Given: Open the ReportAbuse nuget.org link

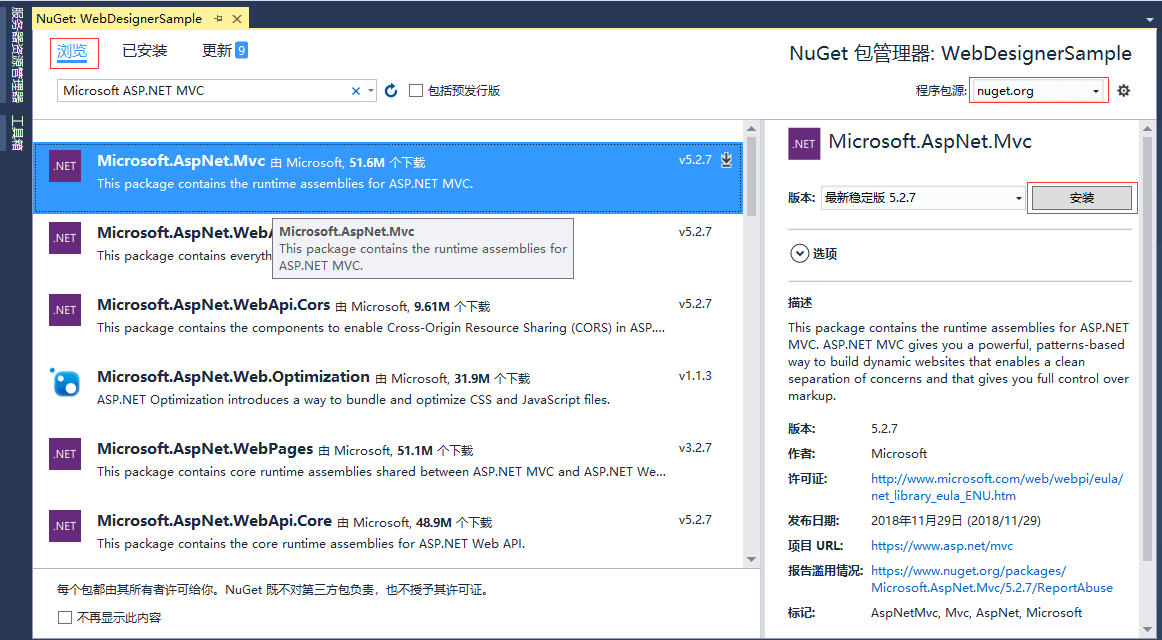Looking at the screenshot, I should (992, 579).
